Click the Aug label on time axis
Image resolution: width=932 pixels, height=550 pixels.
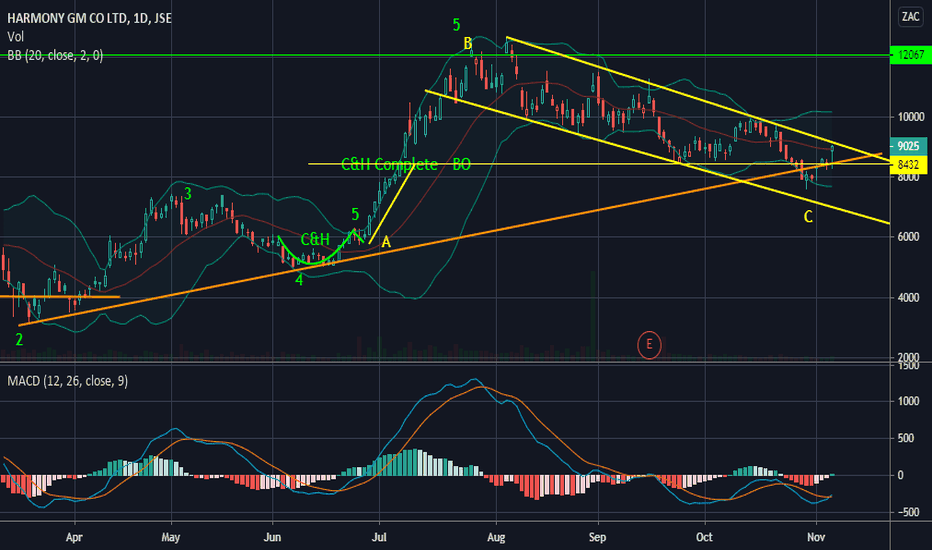pos(496,538)
